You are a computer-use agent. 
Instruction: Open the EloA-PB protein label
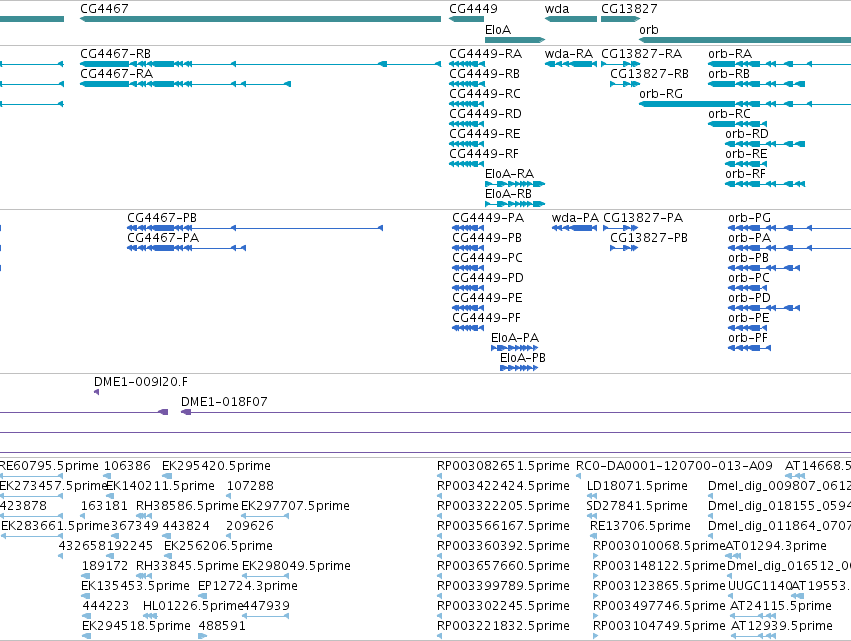523,358
